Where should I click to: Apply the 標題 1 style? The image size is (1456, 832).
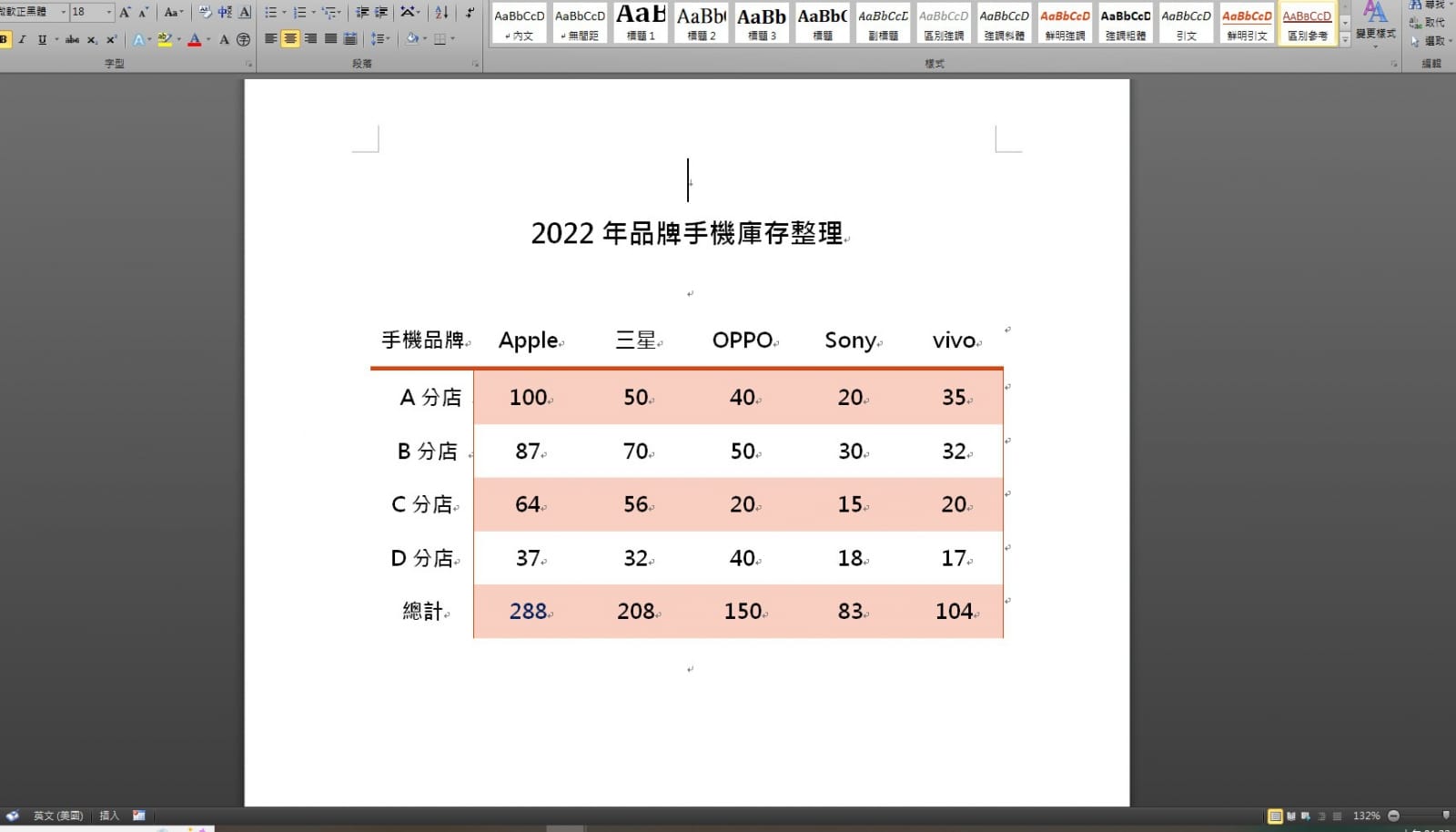pos(641,24)
